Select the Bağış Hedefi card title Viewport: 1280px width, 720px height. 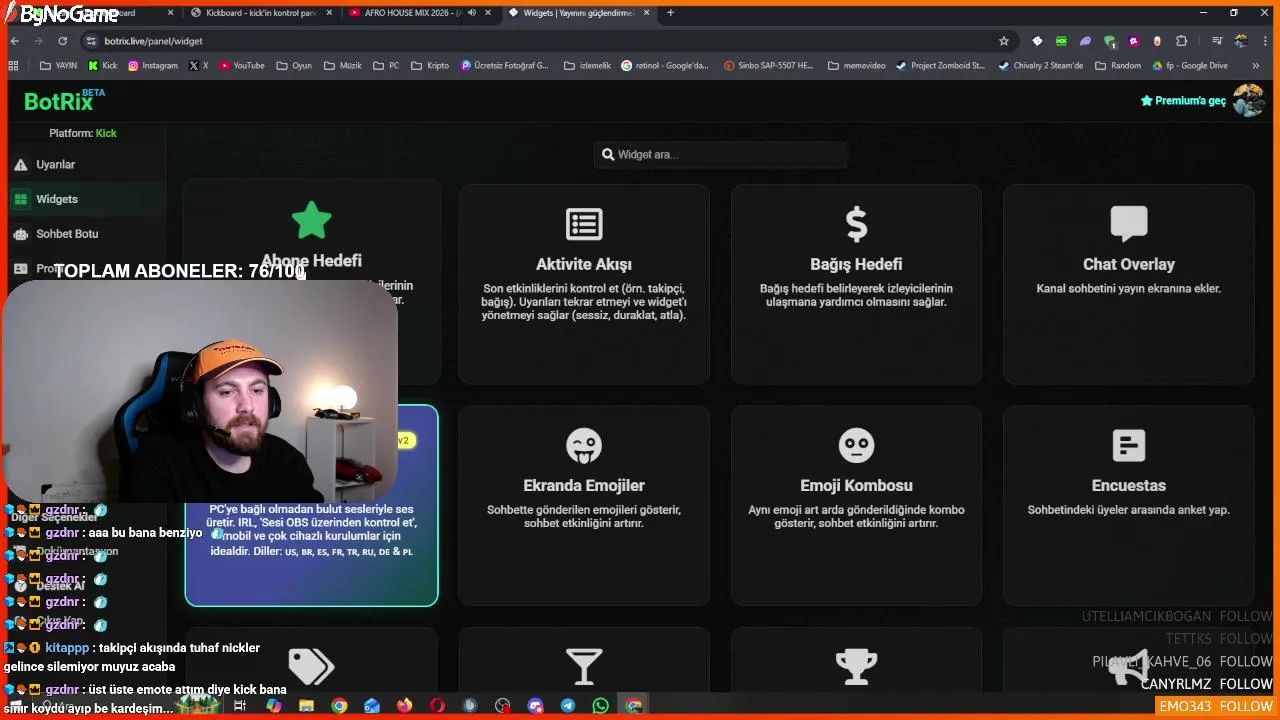tap(856, 265)
